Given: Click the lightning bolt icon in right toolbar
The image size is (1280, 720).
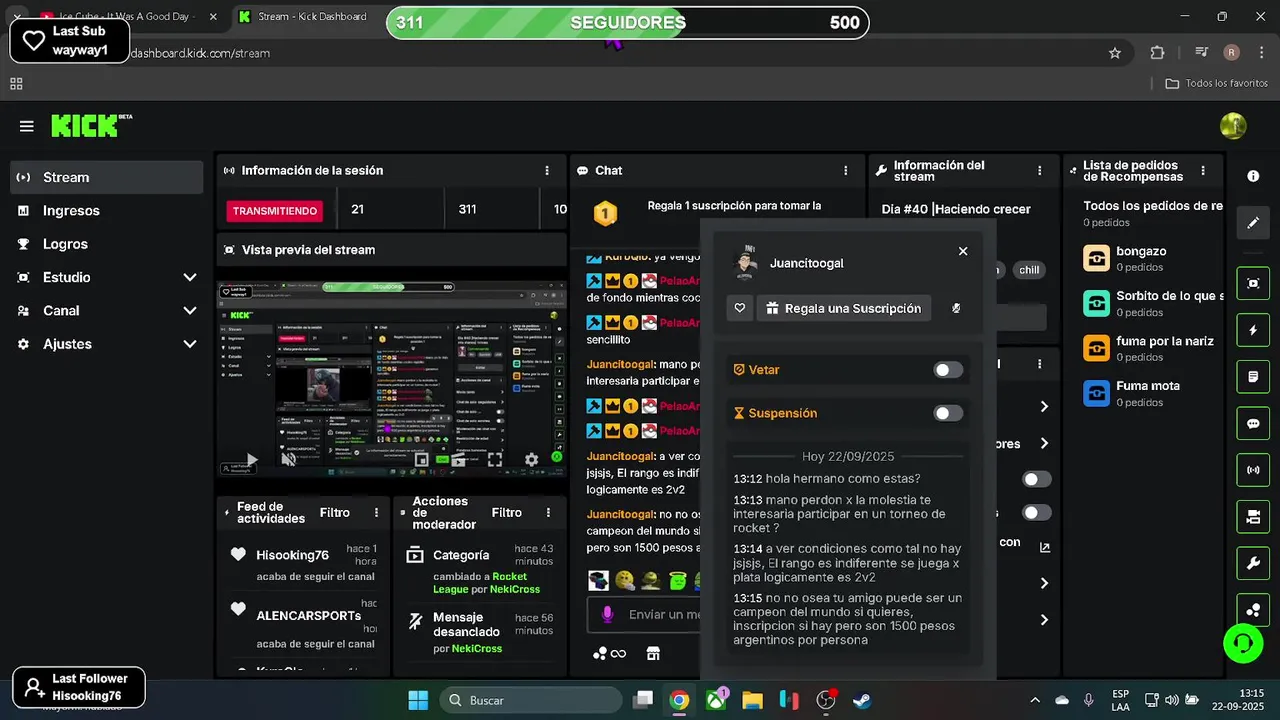Looking at the screenshot, I should [1253, 330].
